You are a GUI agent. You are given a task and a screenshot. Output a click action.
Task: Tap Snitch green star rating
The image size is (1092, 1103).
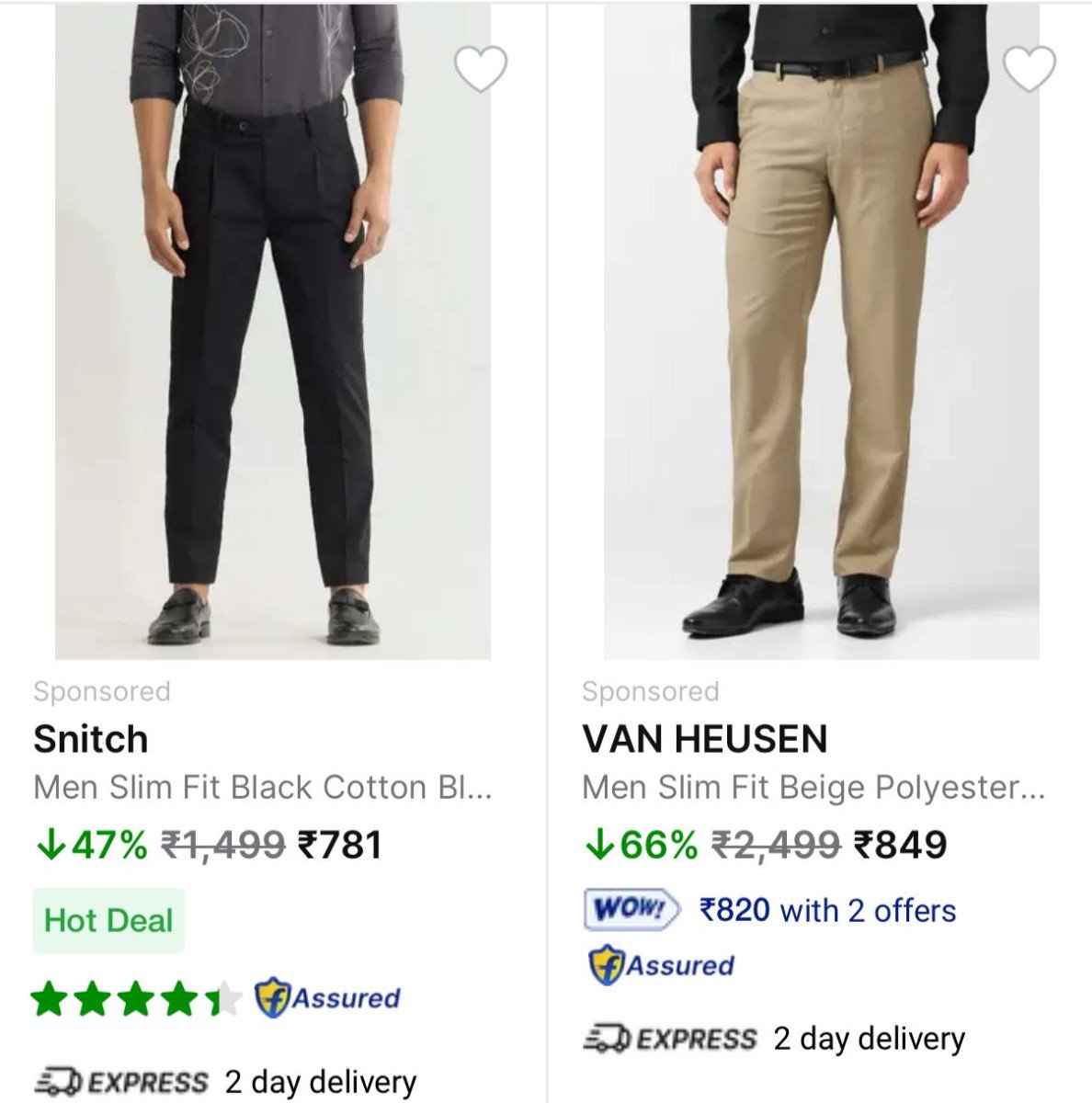(x=135, y=999)
